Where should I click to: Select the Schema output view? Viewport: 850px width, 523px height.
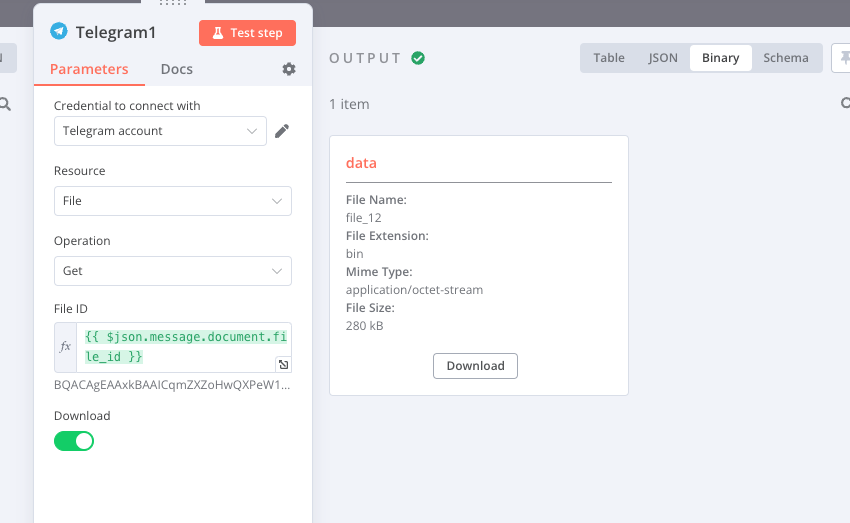click(x=785, y=57)
